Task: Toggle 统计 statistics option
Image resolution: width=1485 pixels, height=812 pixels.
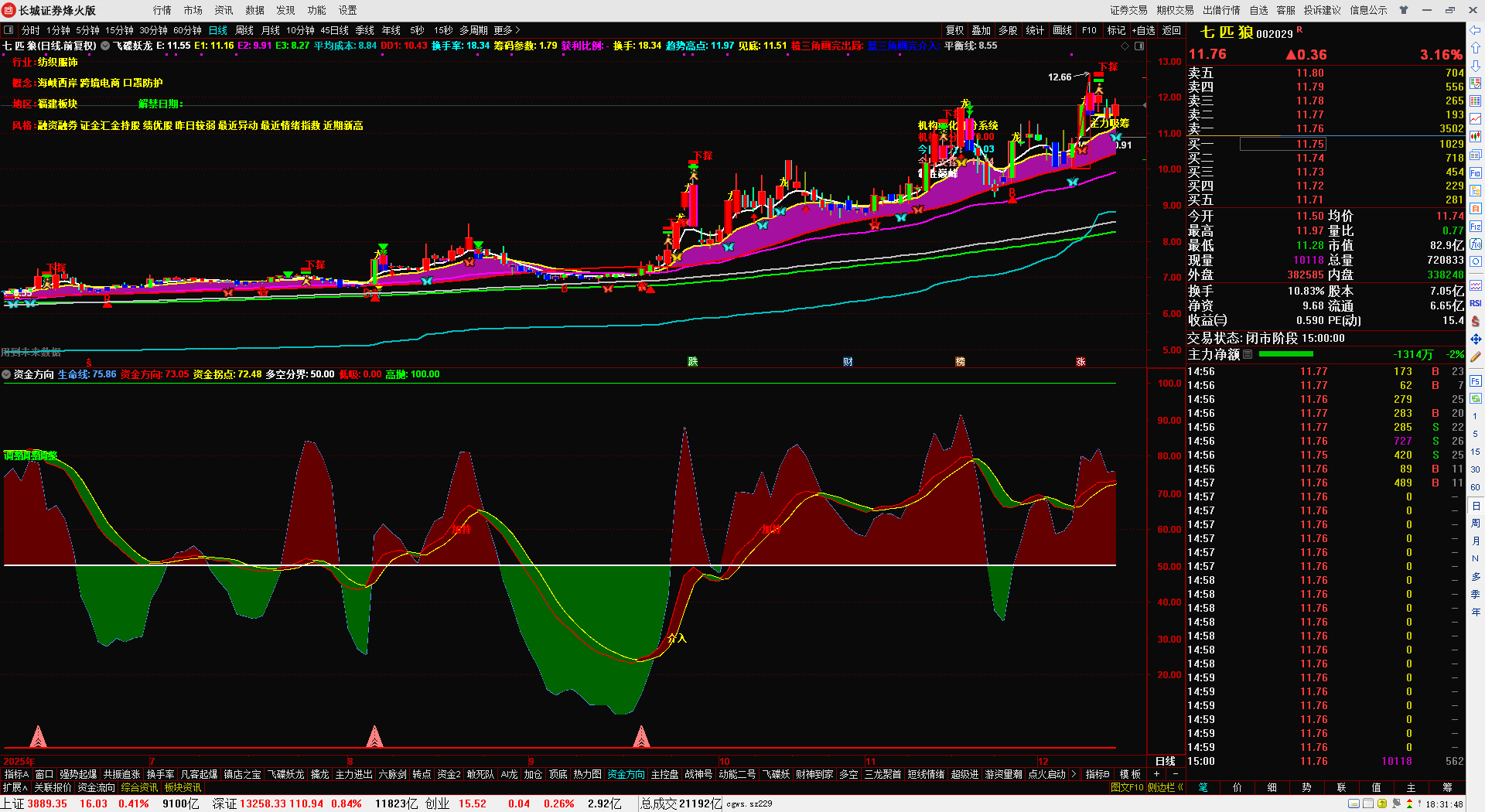Action: point(1035,30)
